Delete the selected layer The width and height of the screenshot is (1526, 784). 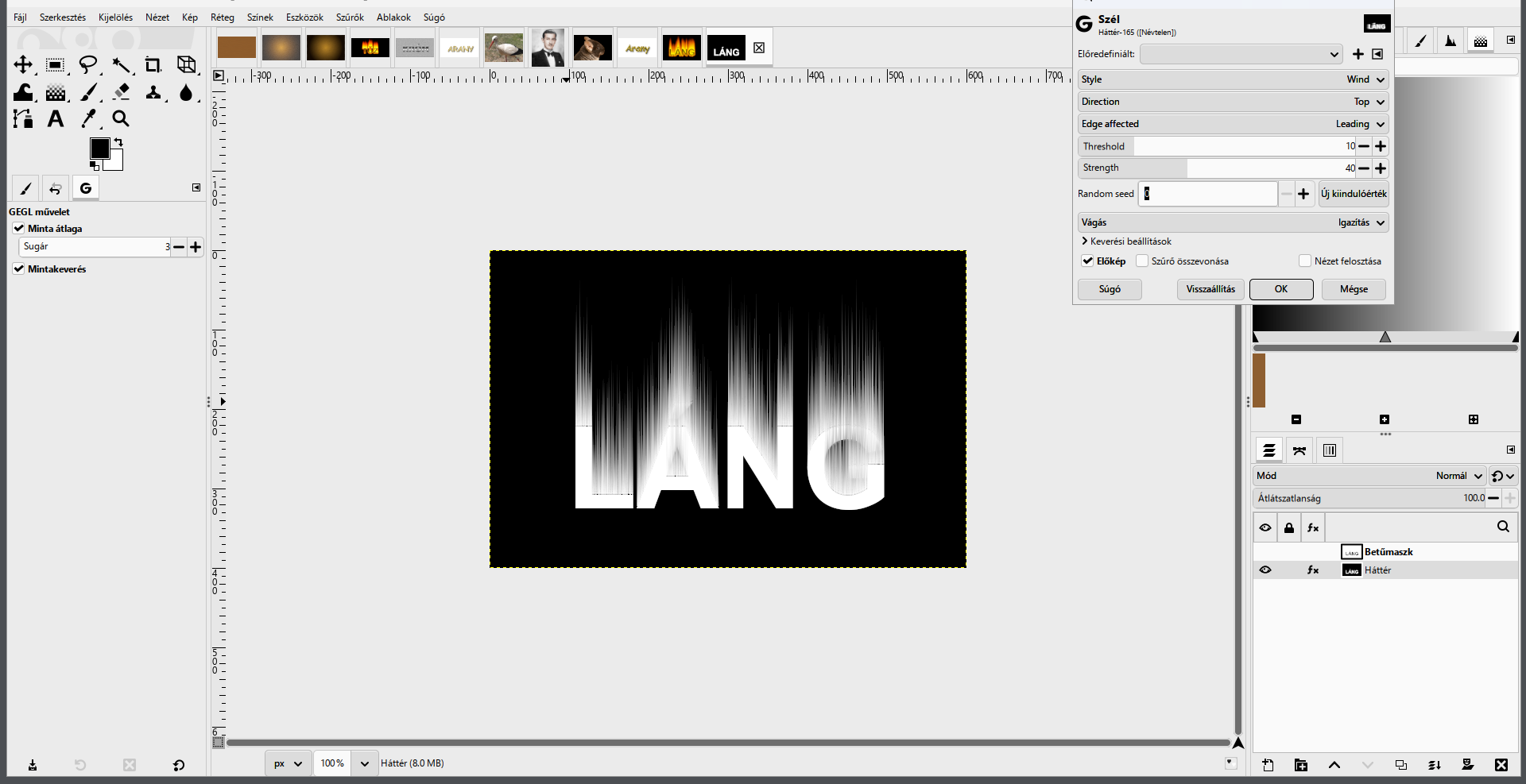[1501, 765]
